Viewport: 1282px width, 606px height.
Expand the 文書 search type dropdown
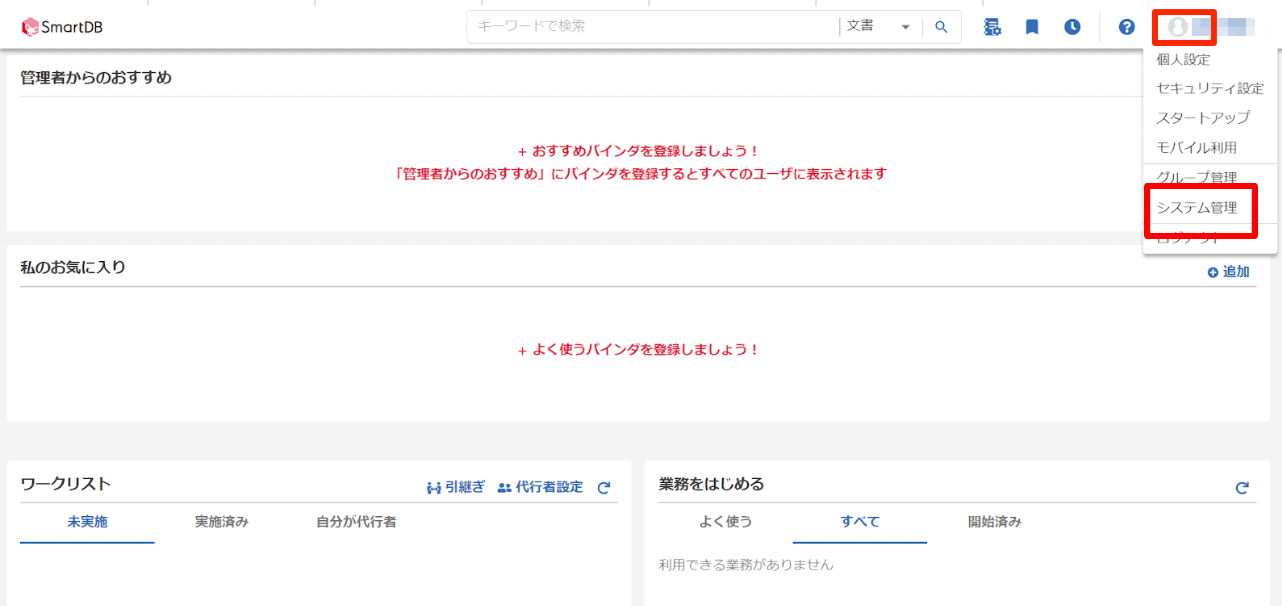coord(878,27)
